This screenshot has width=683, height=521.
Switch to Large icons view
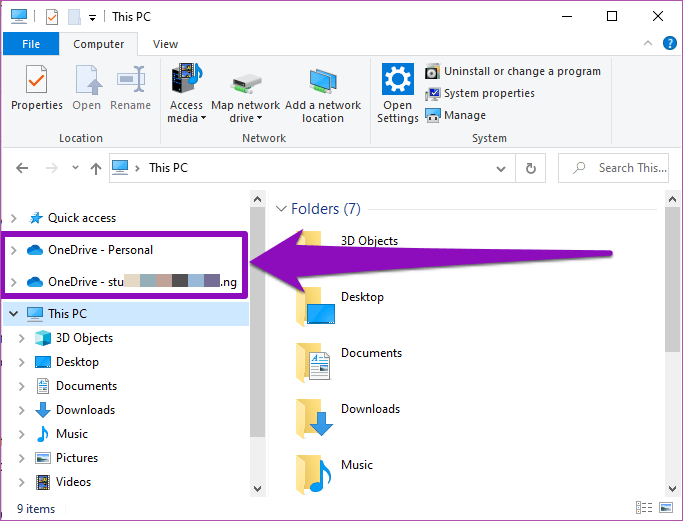[666, 507]
